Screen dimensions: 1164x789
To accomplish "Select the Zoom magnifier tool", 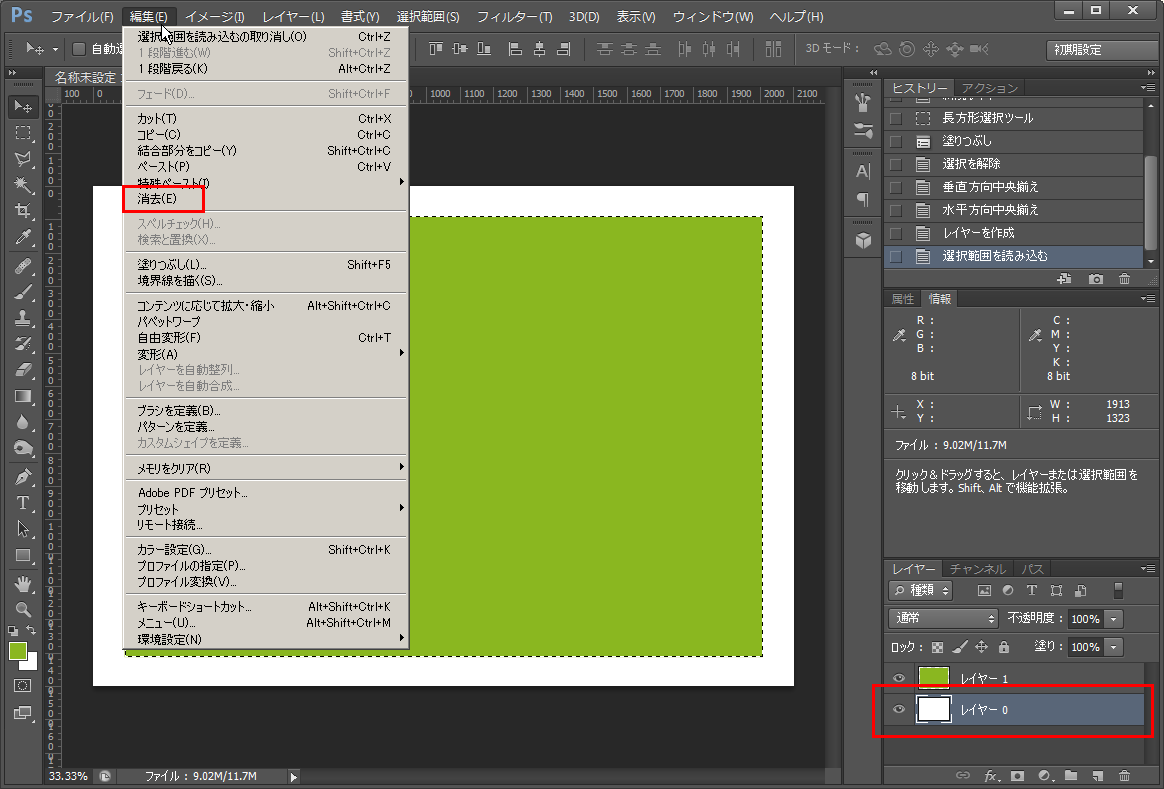I will tap(23, 609).
